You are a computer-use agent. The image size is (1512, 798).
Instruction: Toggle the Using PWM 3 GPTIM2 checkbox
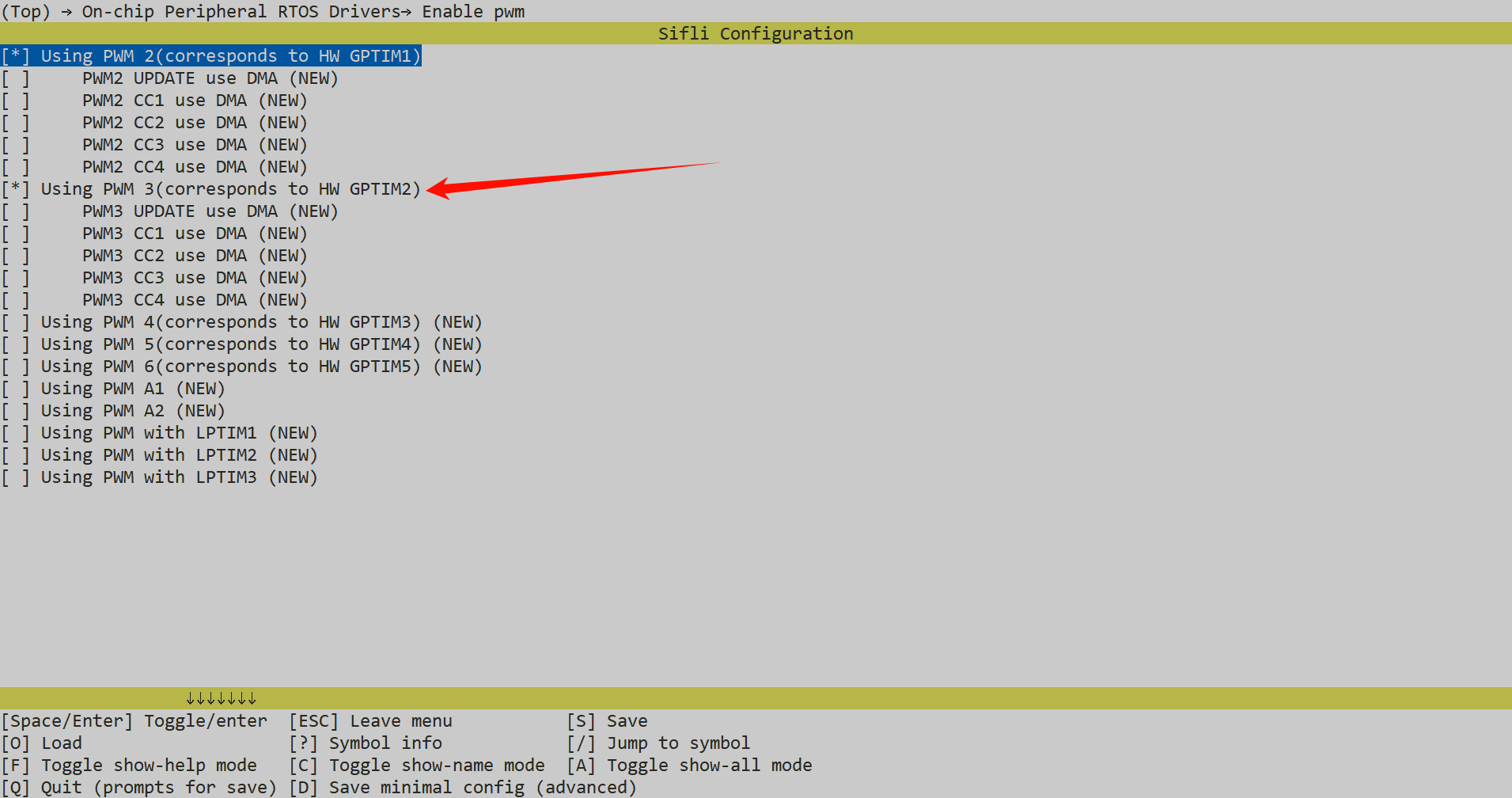pos(16,189)
